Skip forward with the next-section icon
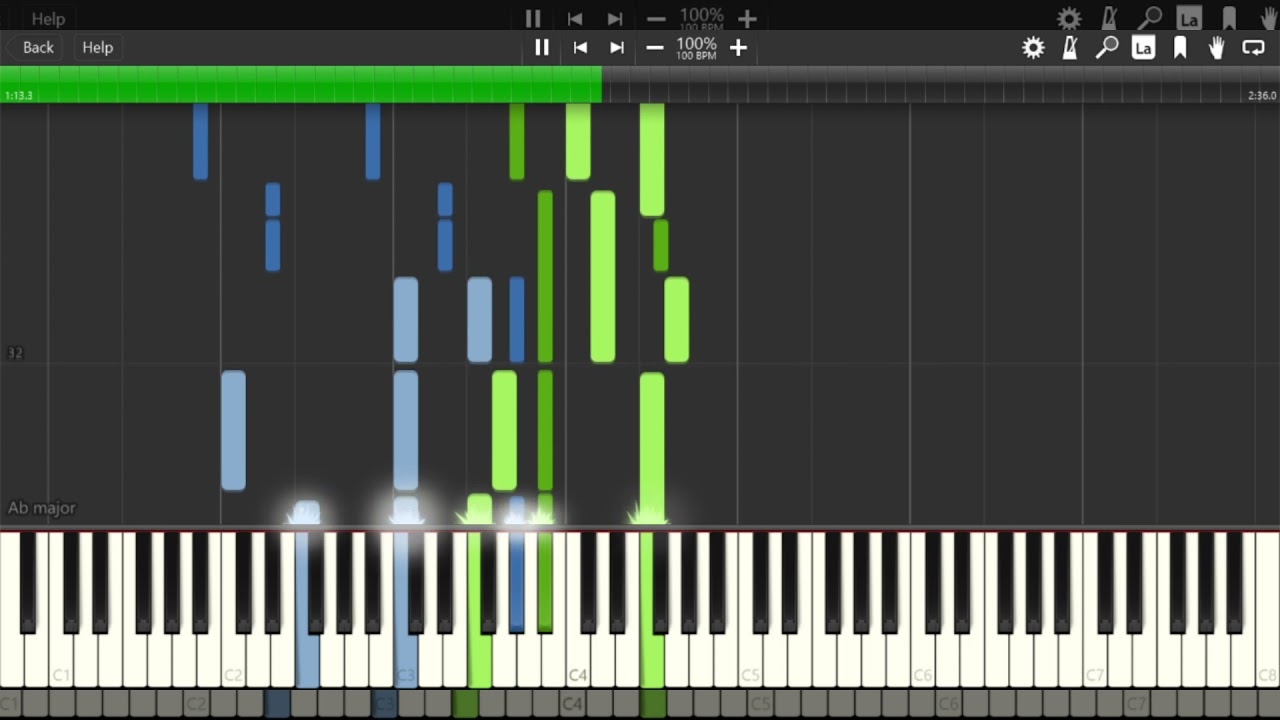The image size is (1280, 720). click(617, 47)
